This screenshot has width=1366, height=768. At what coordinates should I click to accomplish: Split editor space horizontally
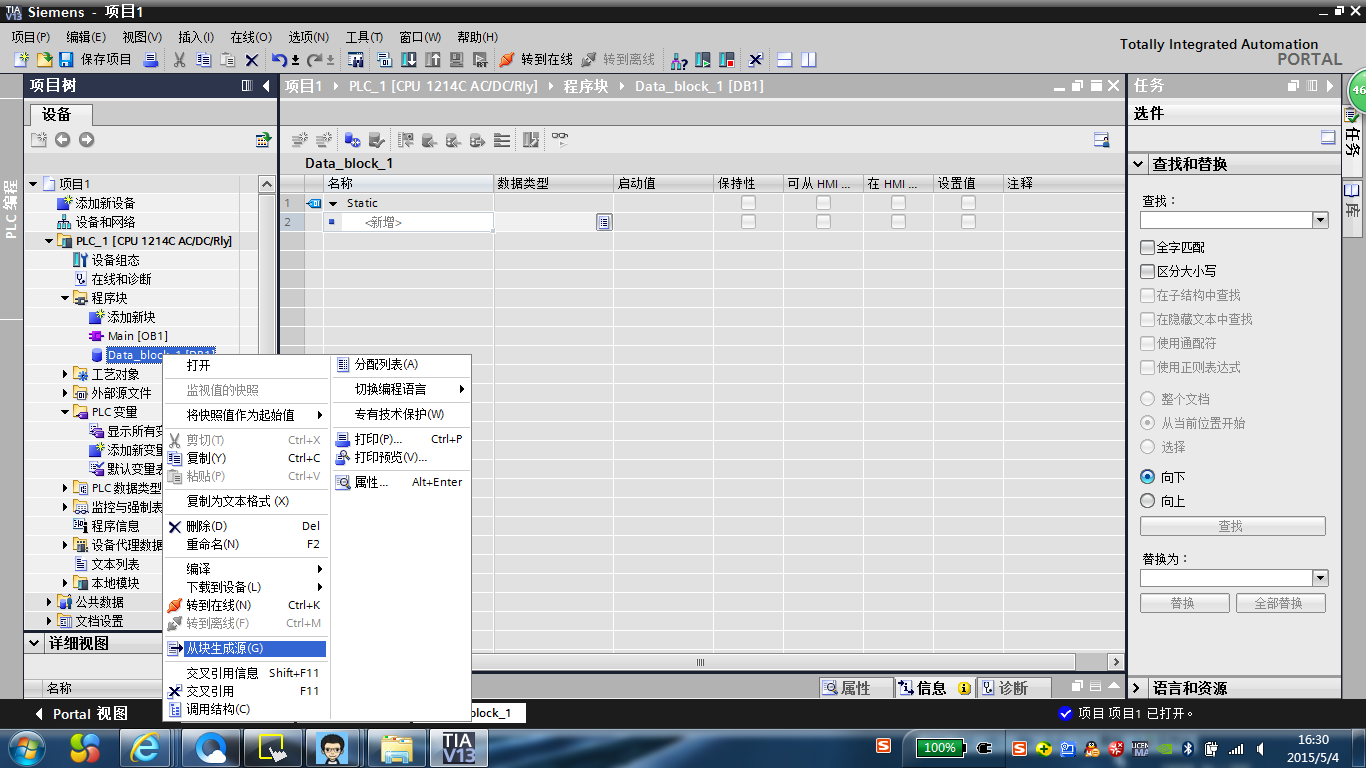(785, 60)
